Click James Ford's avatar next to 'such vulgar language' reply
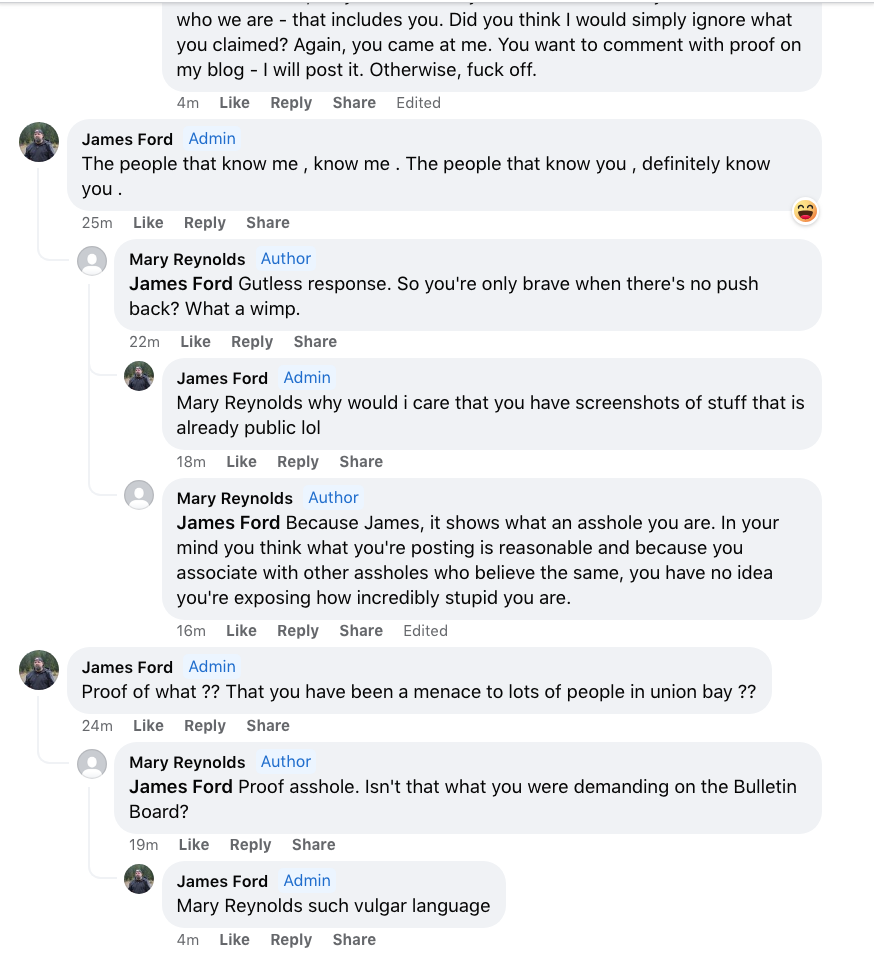 (x=139, y=879)
